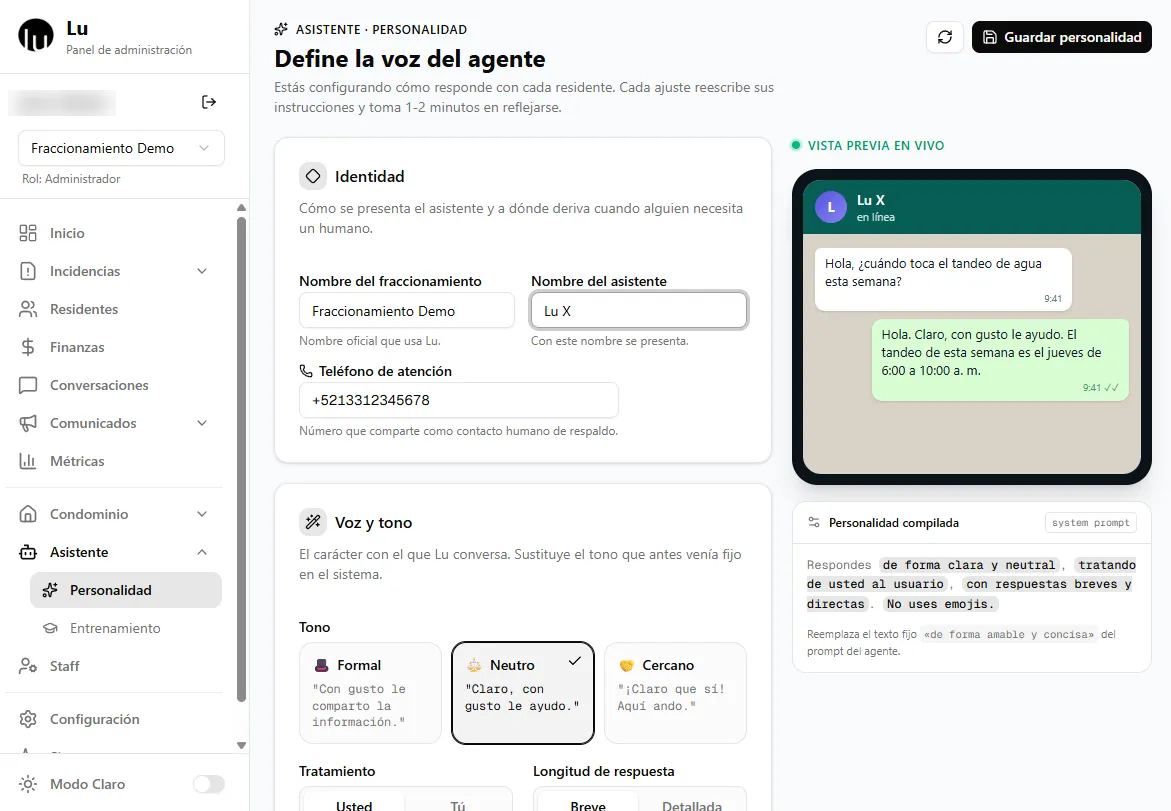1171x811 pixels.
Task: Toggle the Modo Claro switch
Action: tap(208, 784)
